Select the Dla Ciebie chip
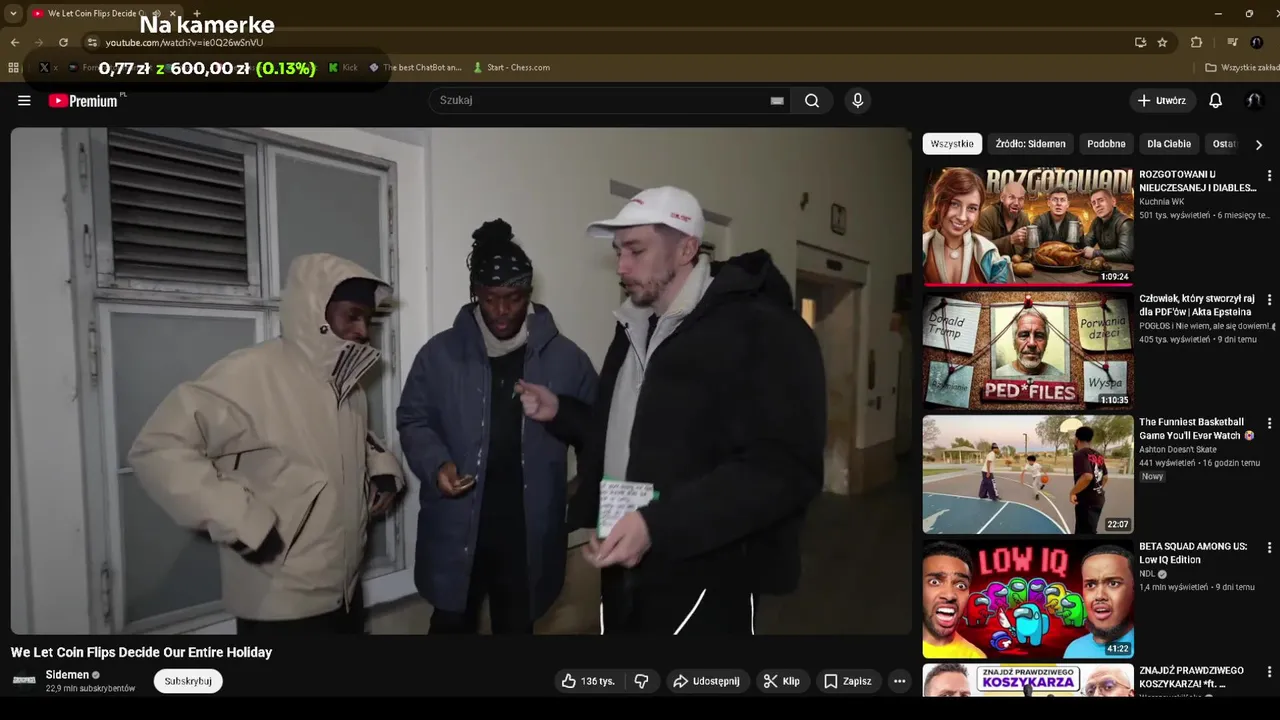This screenshot has width=1280, height=720. 1169,144
